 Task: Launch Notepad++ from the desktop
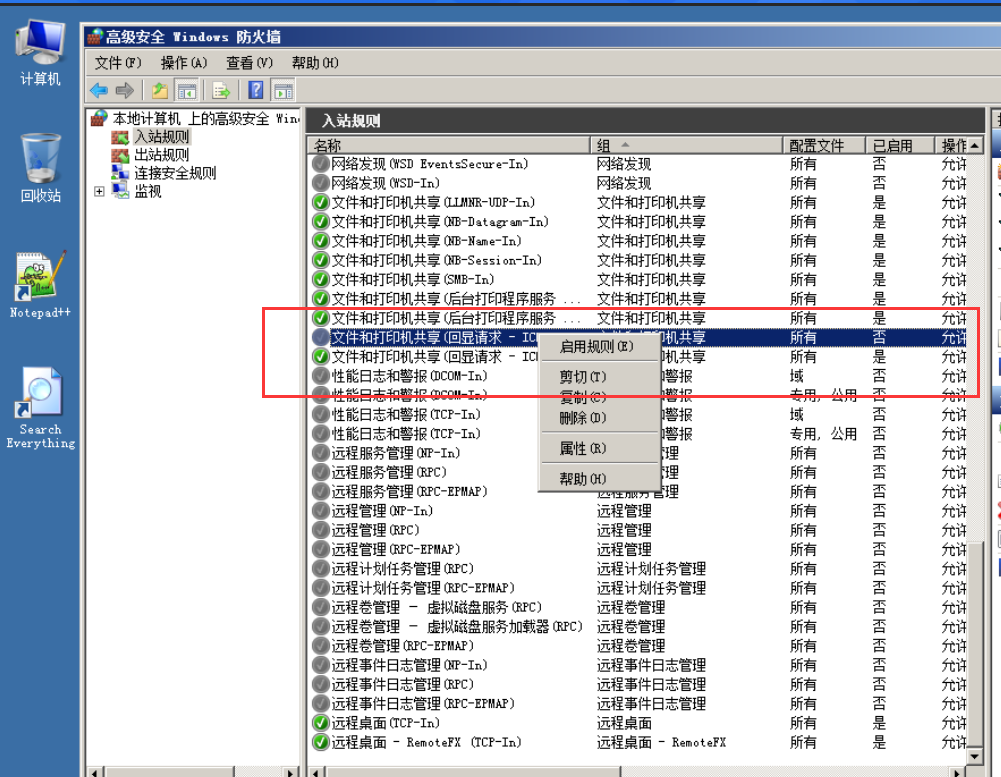pyautogui.click(x=40, y=285)
